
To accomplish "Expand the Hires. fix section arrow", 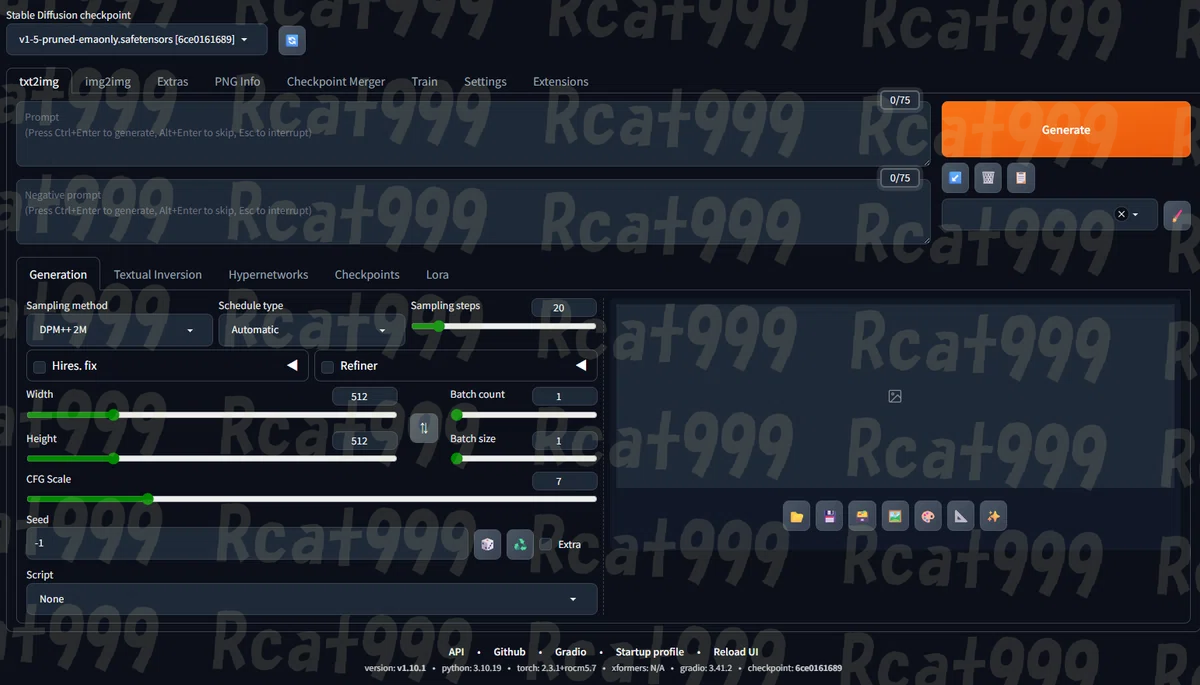I will tap(293, 366).
